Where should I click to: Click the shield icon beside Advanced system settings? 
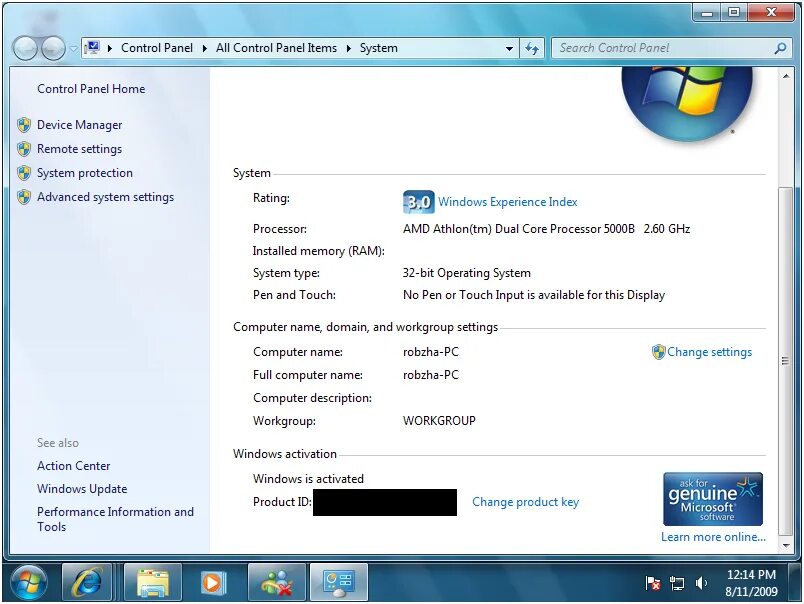click(x=24, y=197)
